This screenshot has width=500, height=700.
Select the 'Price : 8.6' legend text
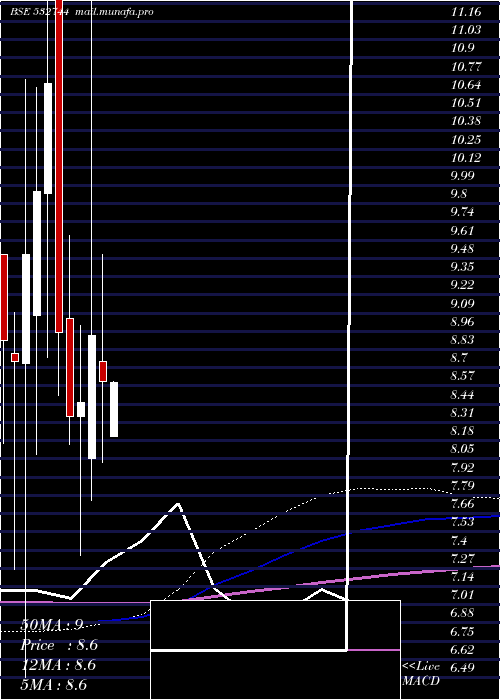click(x=59, y=646)
